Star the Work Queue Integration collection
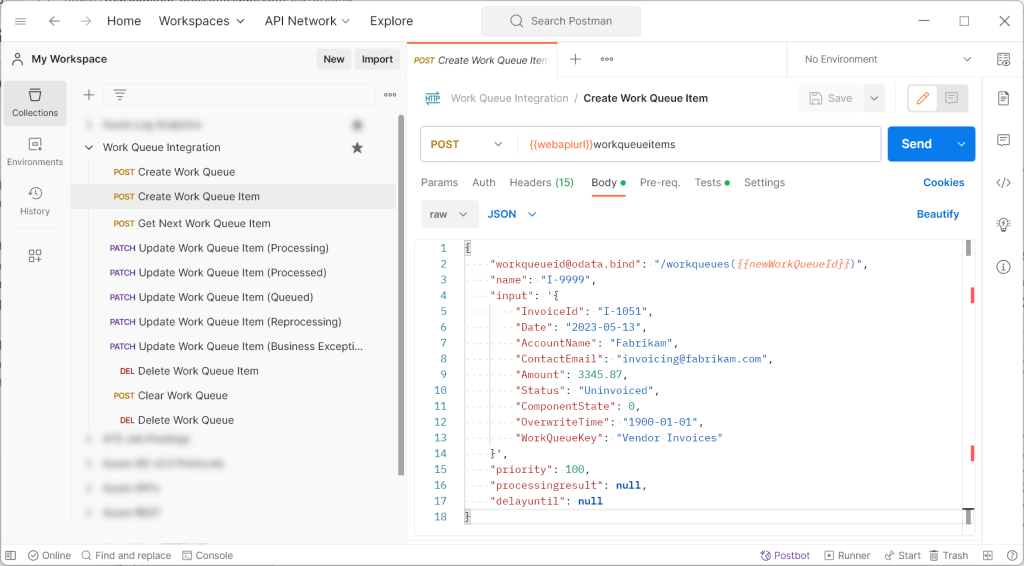Screen dimensions: 1024x566 [x=357, y=148]
